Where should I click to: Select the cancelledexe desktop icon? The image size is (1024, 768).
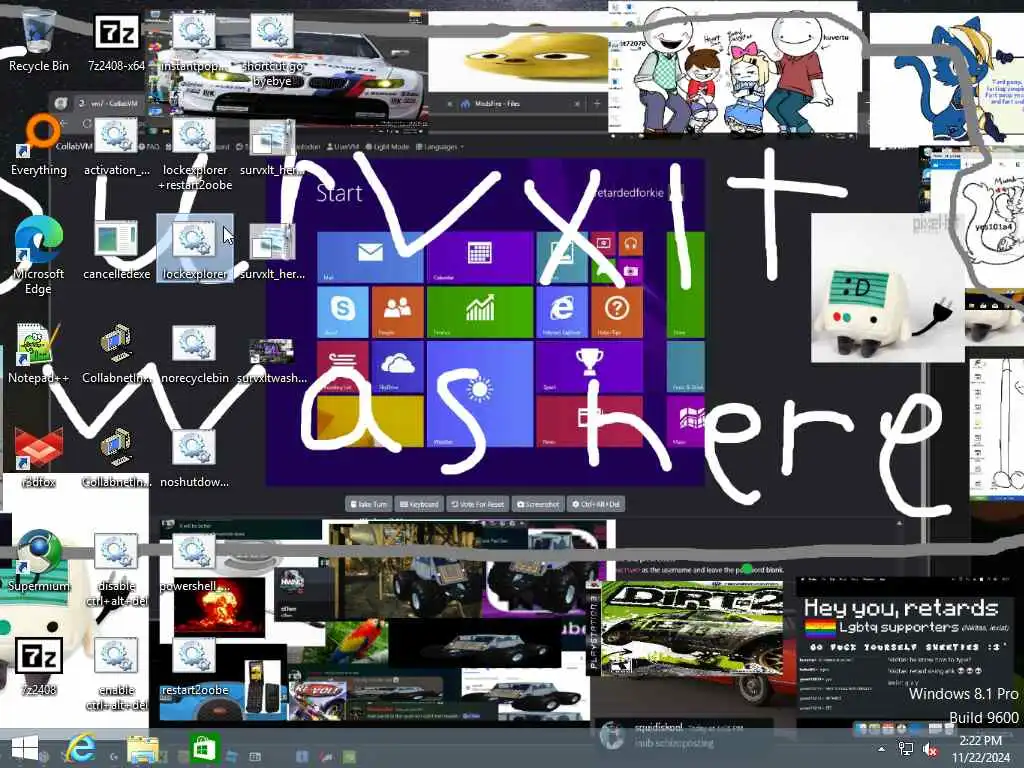[116, 249]
